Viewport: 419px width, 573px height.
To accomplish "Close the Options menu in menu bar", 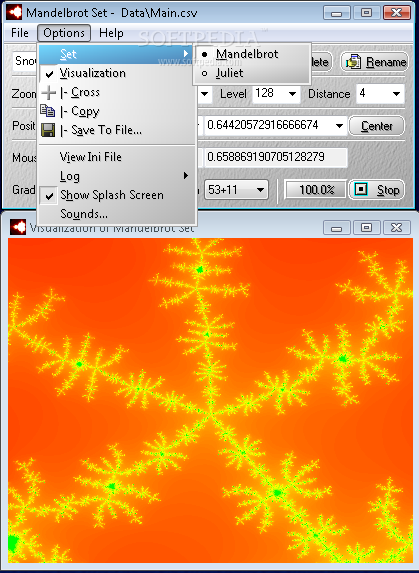I will tap(64, 33).
